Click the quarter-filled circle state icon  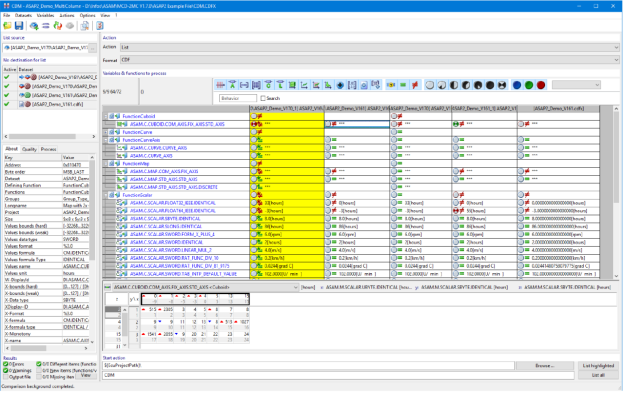point(442,85)
